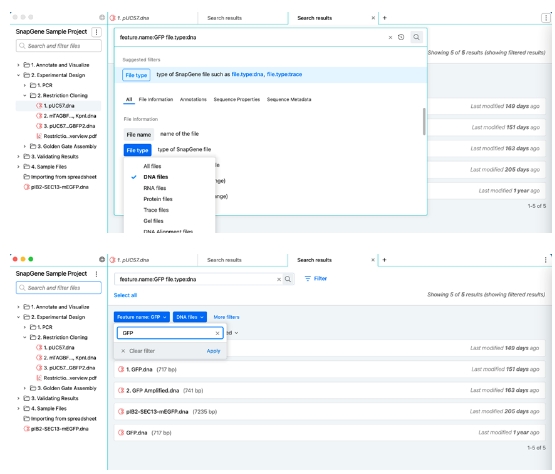Click the outlined File type suggested filter chip
Image resolution: width=555 pixels, height=474 pixels.
point(136,75)
